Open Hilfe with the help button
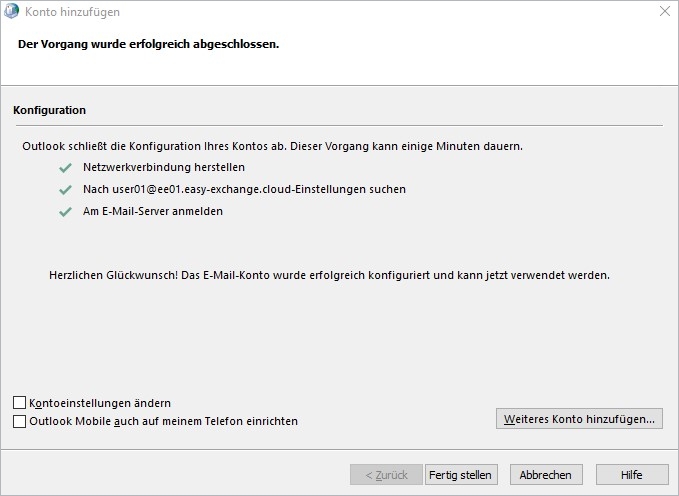679x496 pixels. 632,475
